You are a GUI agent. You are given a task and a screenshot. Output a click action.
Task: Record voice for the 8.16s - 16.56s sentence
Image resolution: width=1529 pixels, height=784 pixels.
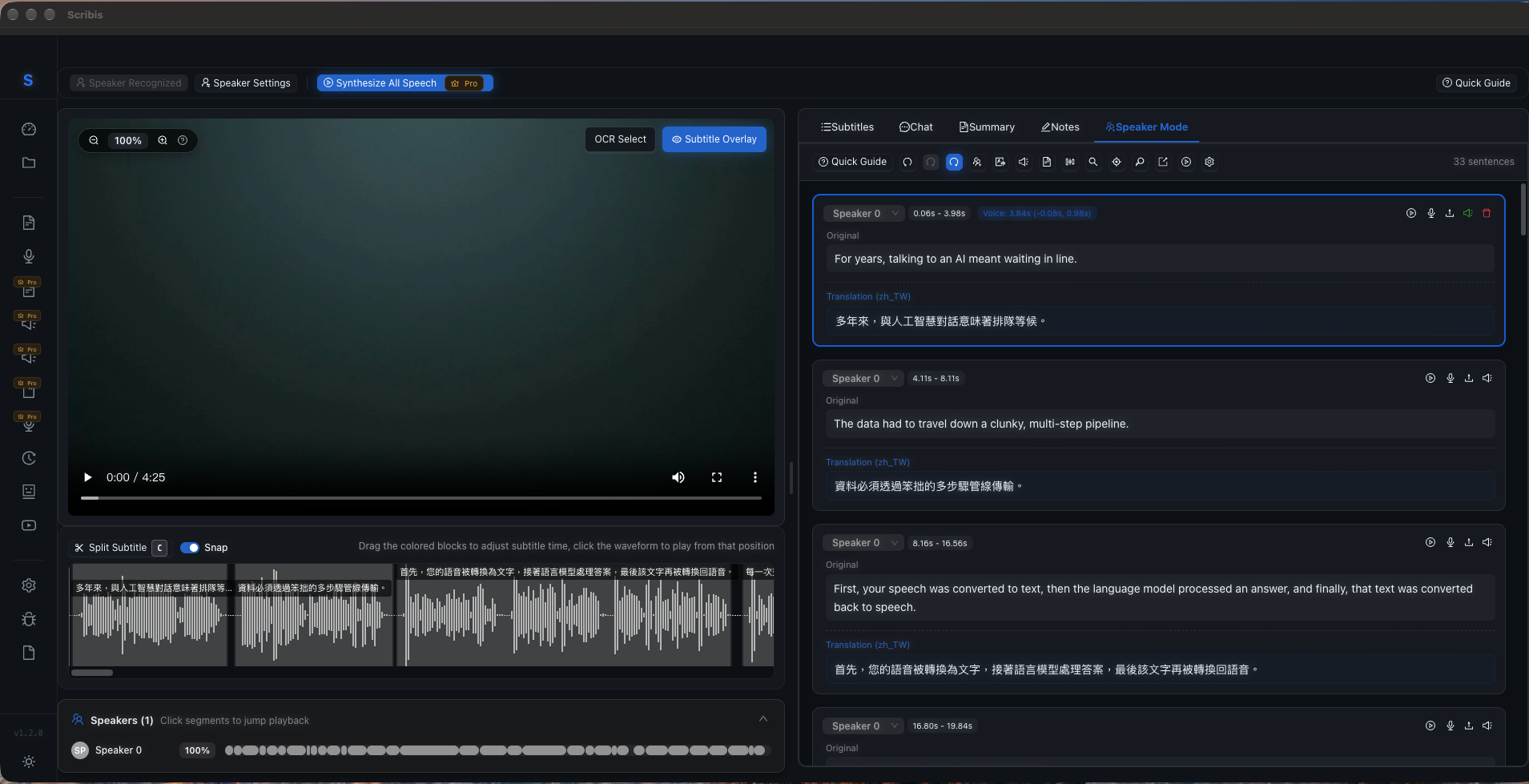1451,542
